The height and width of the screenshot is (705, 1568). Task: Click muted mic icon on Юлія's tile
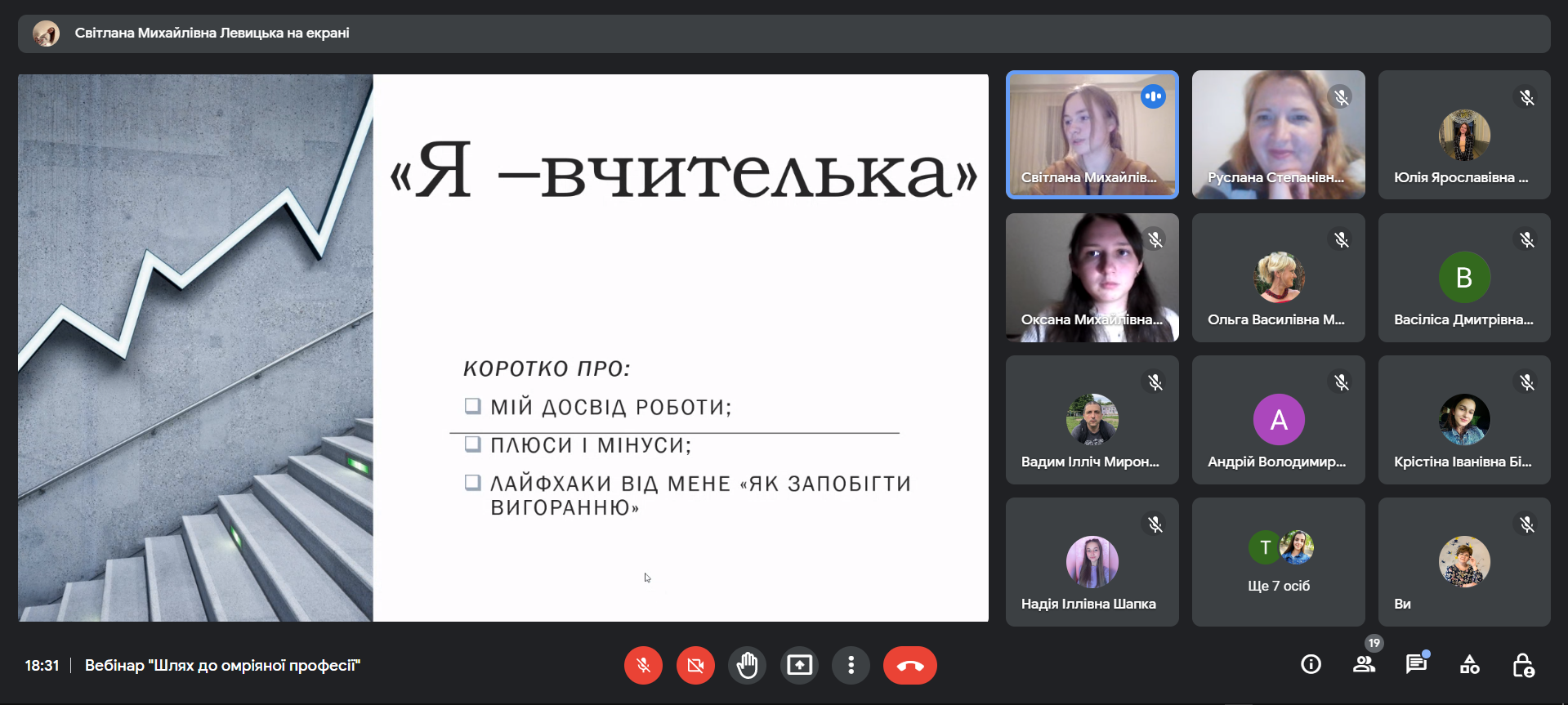point(1526,97)
